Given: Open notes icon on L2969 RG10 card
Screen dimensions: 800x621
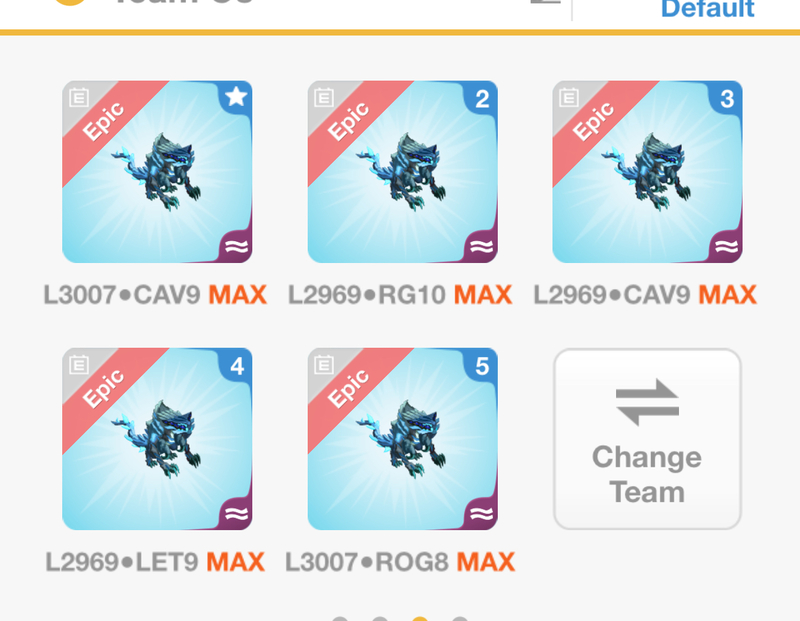Looking at the screenshot, I should pos(324,97).
